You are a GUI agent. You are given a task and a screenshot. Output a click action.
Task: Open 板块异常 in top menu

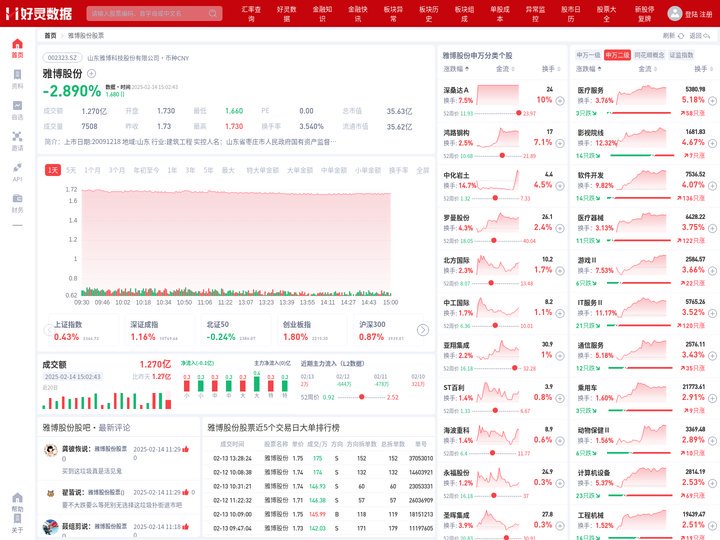click(394, 14)
